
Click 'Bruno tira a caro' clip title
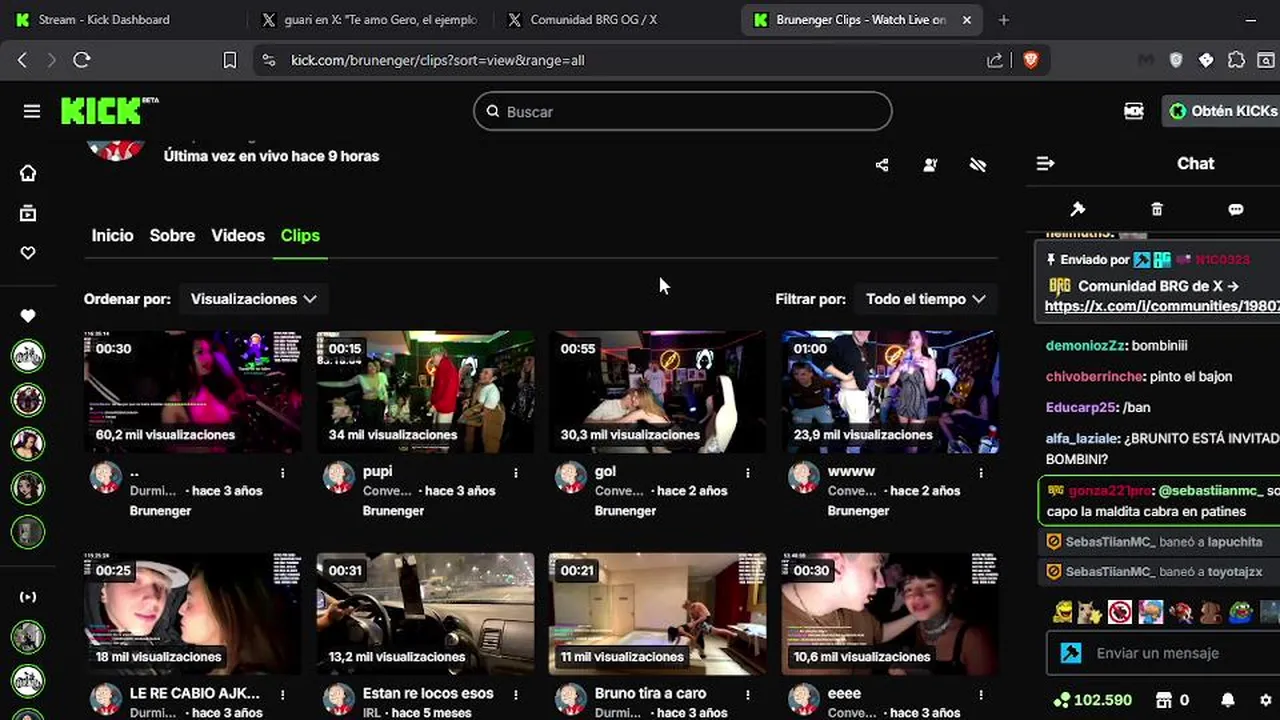coord(650,693)
